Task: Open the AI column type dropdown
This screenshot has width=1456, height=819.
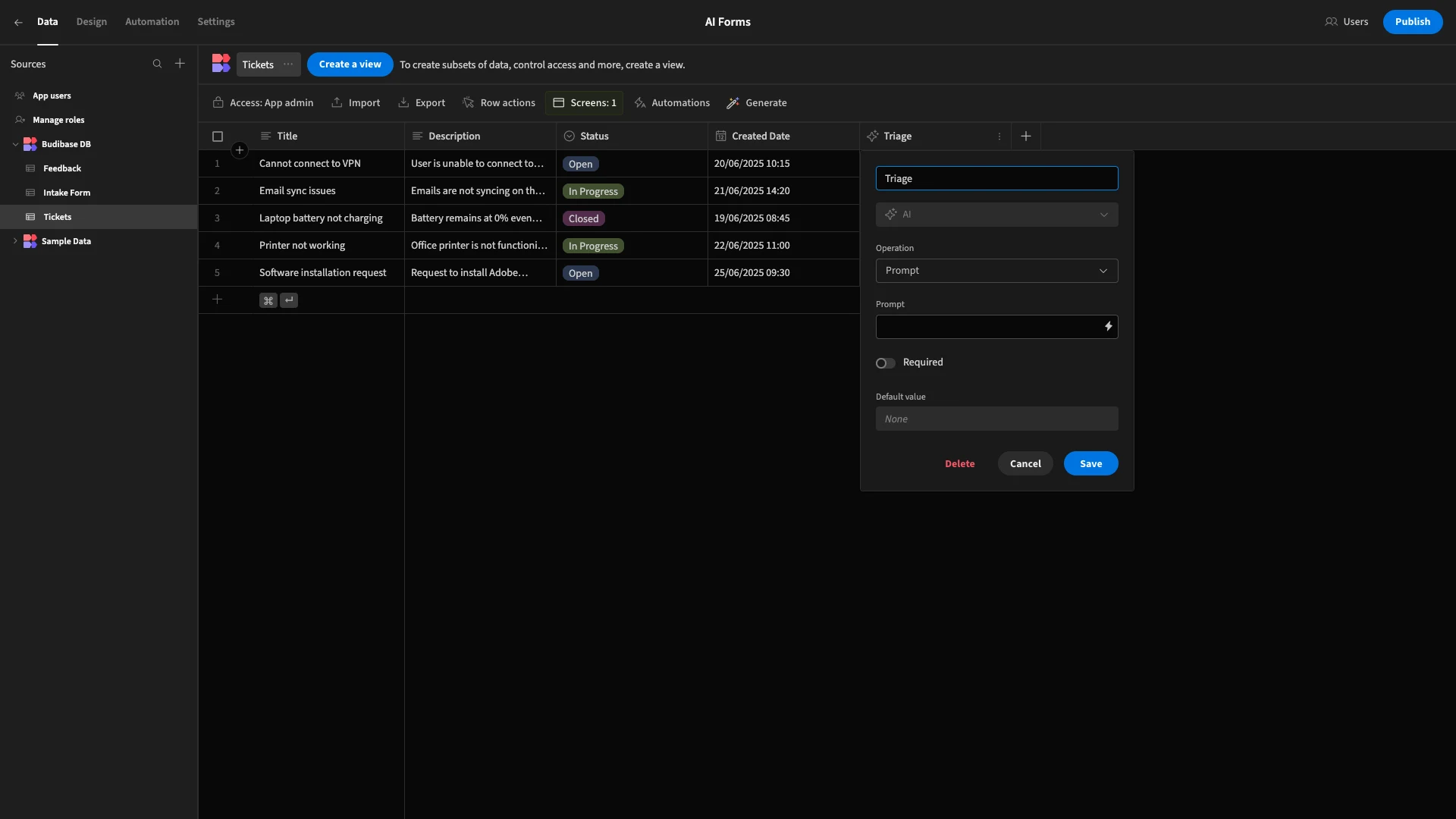Action: tap(996, 215)
